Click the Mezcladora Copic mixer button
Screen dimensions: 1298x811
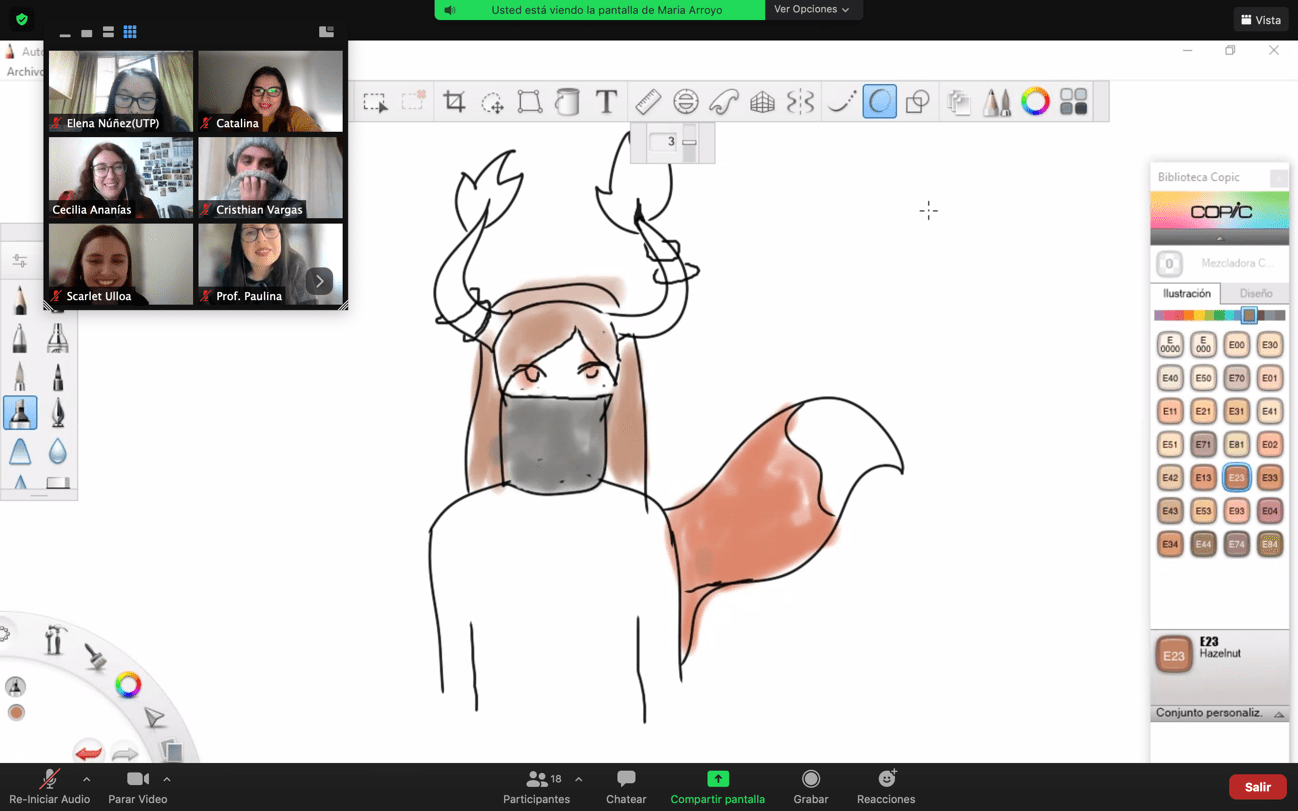(1170, 264)
